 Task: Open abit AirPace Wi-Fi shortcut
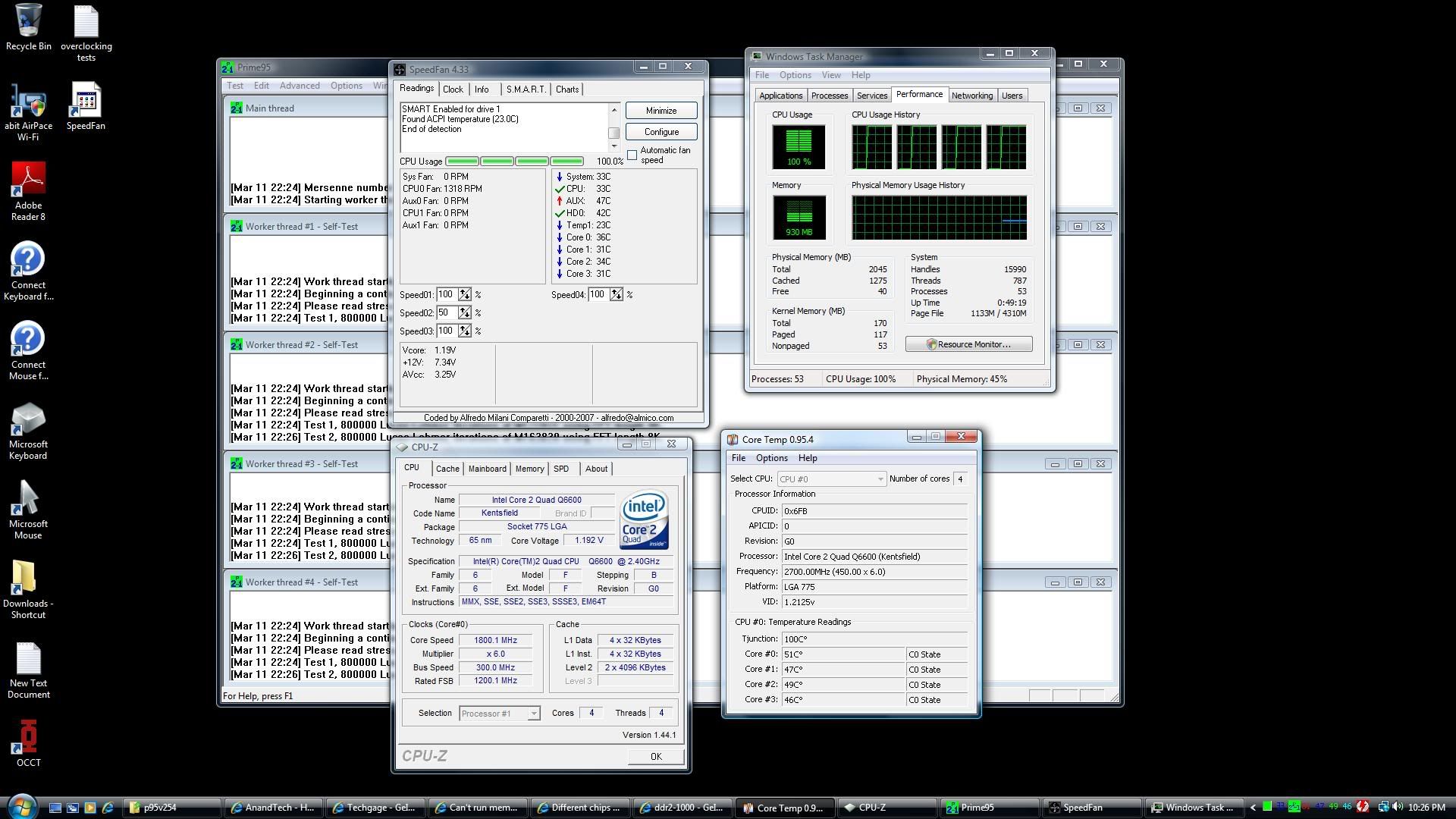point(28,101)
